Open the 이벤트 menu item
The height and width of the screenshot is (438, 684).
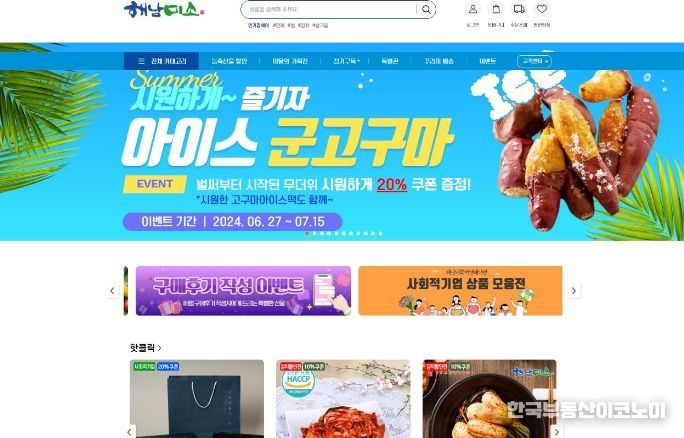point(487,61)
